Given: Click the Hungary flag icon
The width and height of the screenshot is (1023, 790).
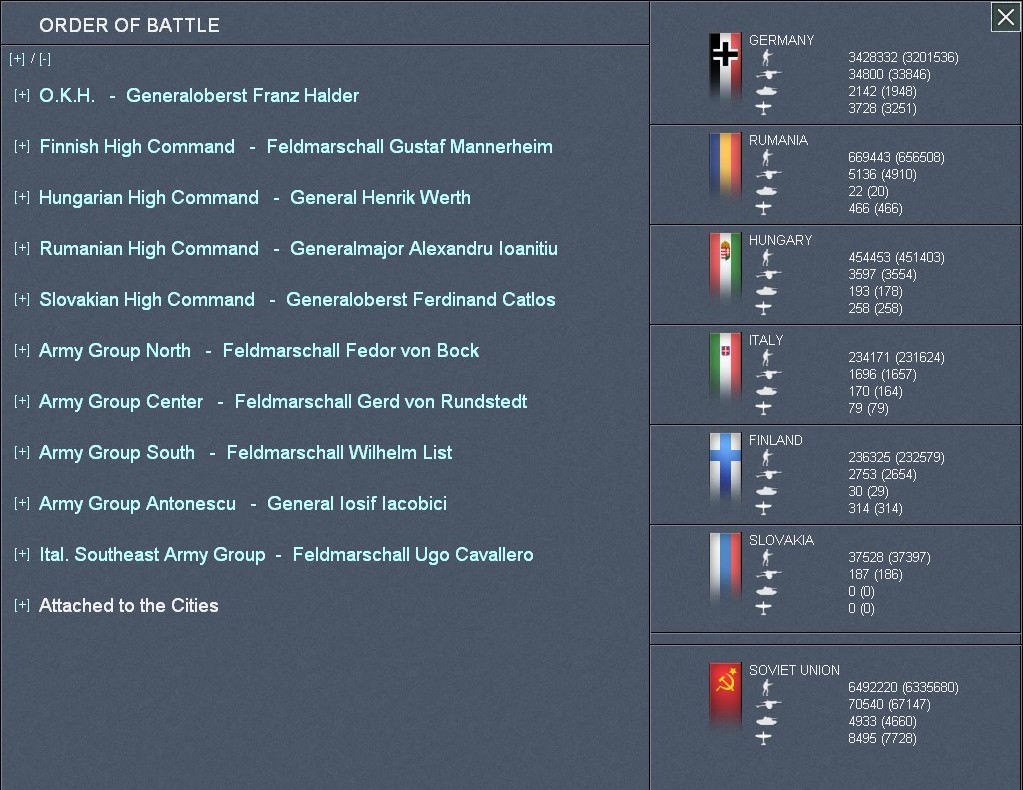Looking at the screenshot, I should (725, 267).
